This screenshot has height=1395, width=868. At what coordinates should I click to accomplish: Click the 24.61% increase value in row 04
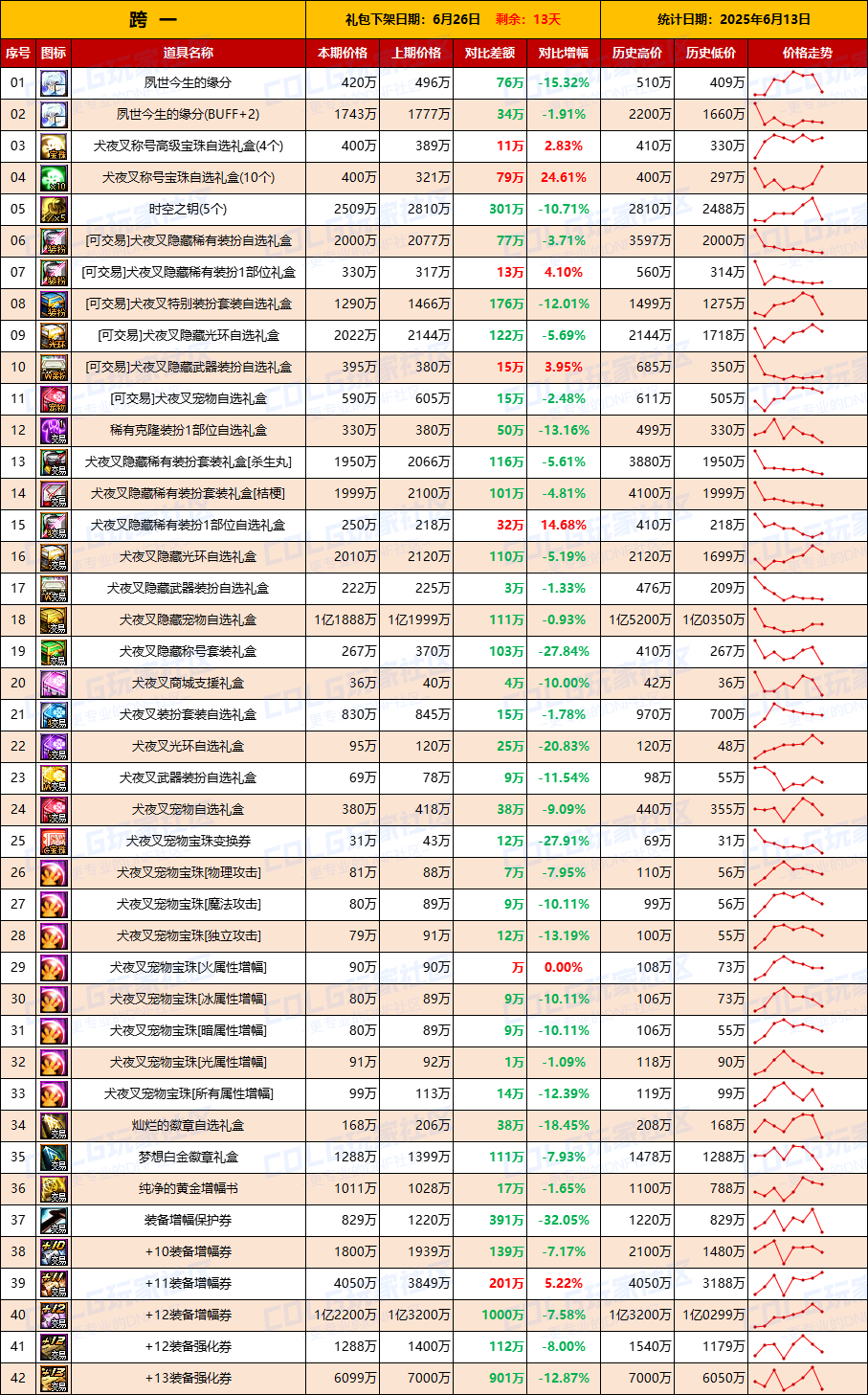(563, 177)
